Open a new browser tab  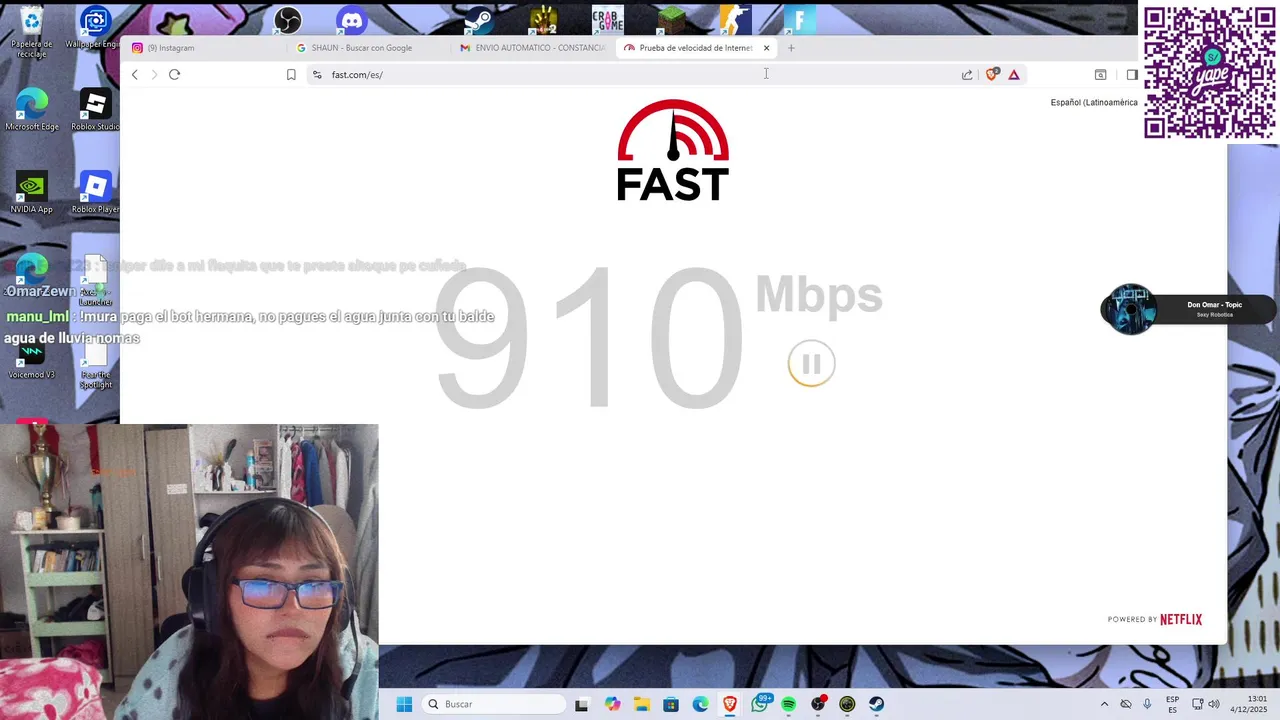[x=791, y=47]
